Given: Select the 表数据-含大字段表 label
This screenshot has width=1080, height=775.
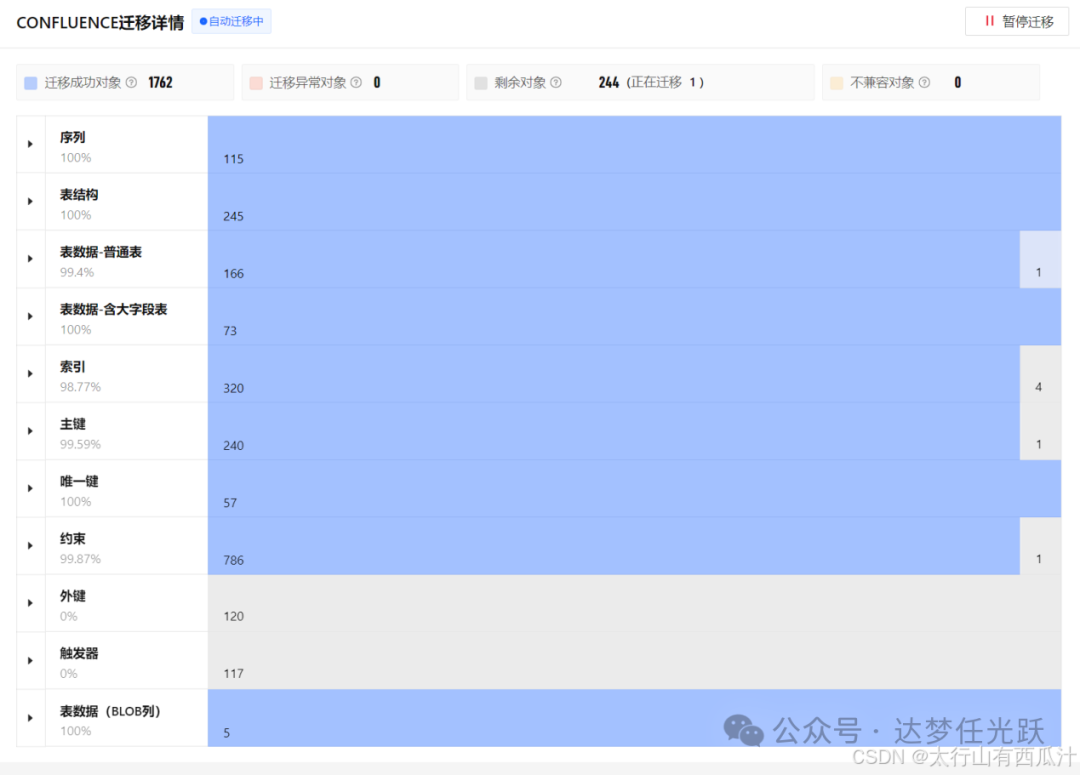Looking at the screenshot, I should [114, 309].
